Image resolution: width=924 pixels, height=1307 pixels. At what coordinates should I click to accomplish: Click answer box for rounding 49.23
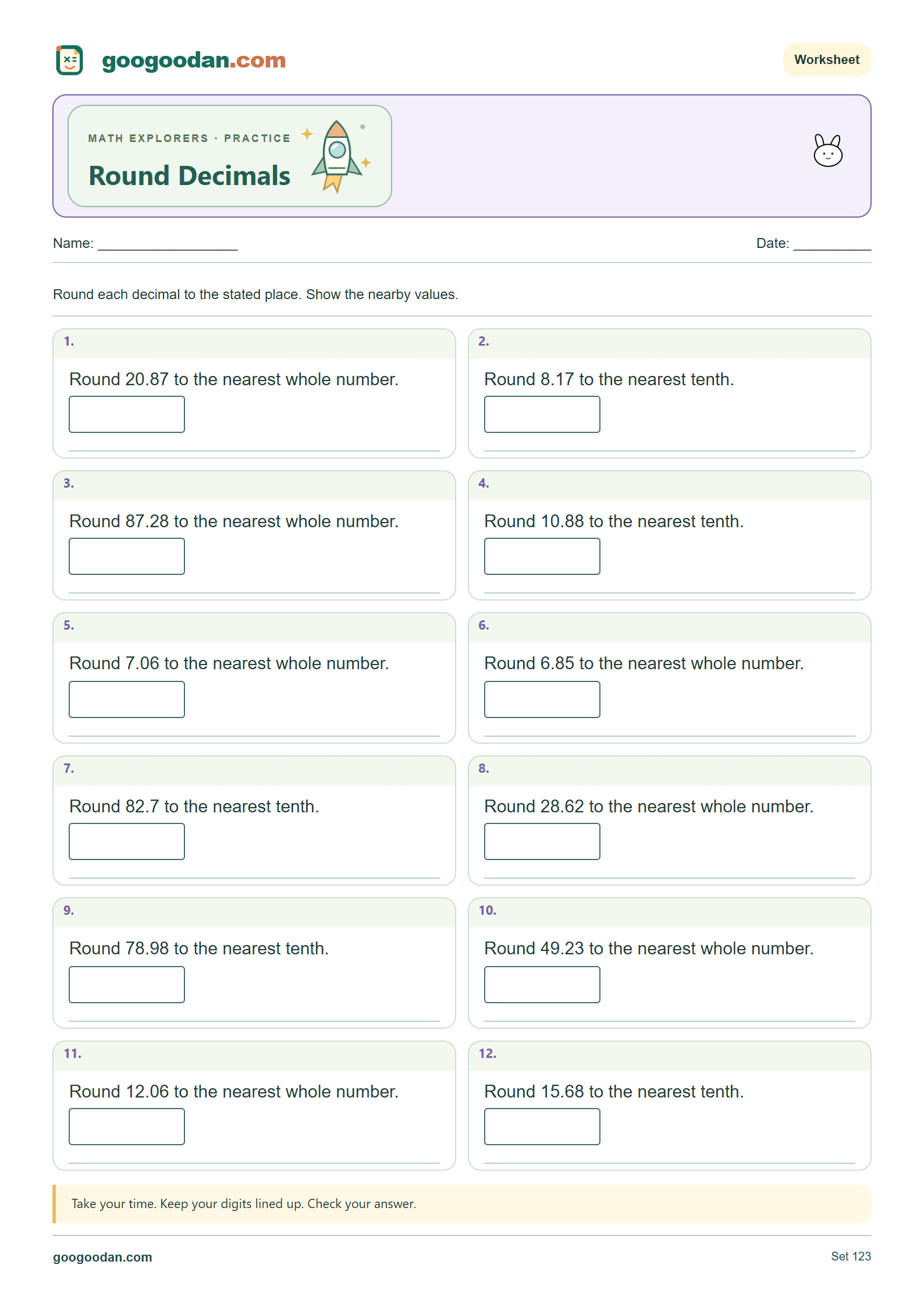(542, 985)
